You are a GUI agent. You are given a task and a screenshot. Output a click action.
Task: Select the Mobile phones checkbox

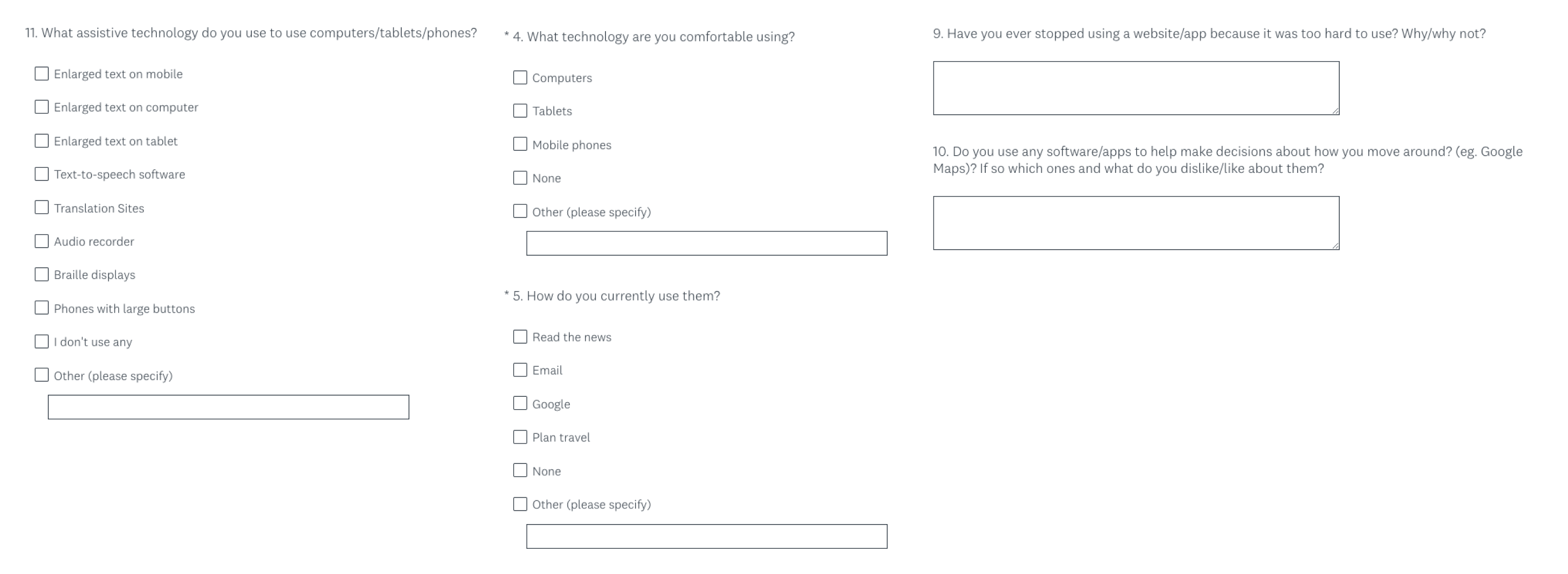click(x=520, y=144)
